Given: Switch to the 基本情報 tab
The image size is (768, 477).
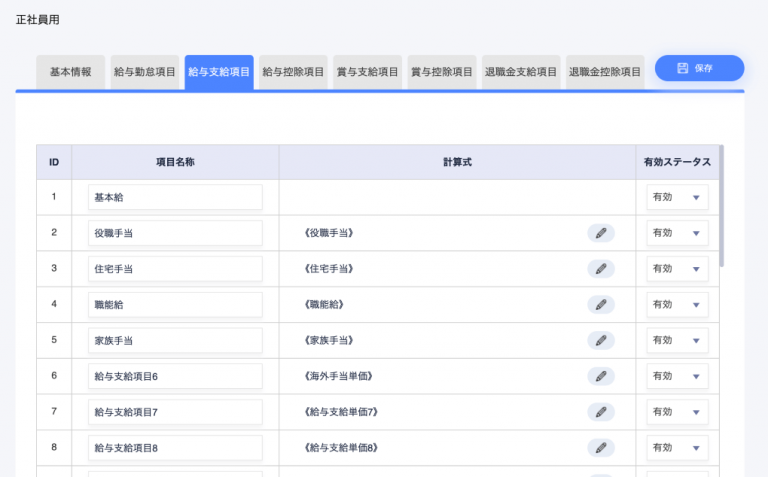Looking at the screenshot, I should click(71, 72).
